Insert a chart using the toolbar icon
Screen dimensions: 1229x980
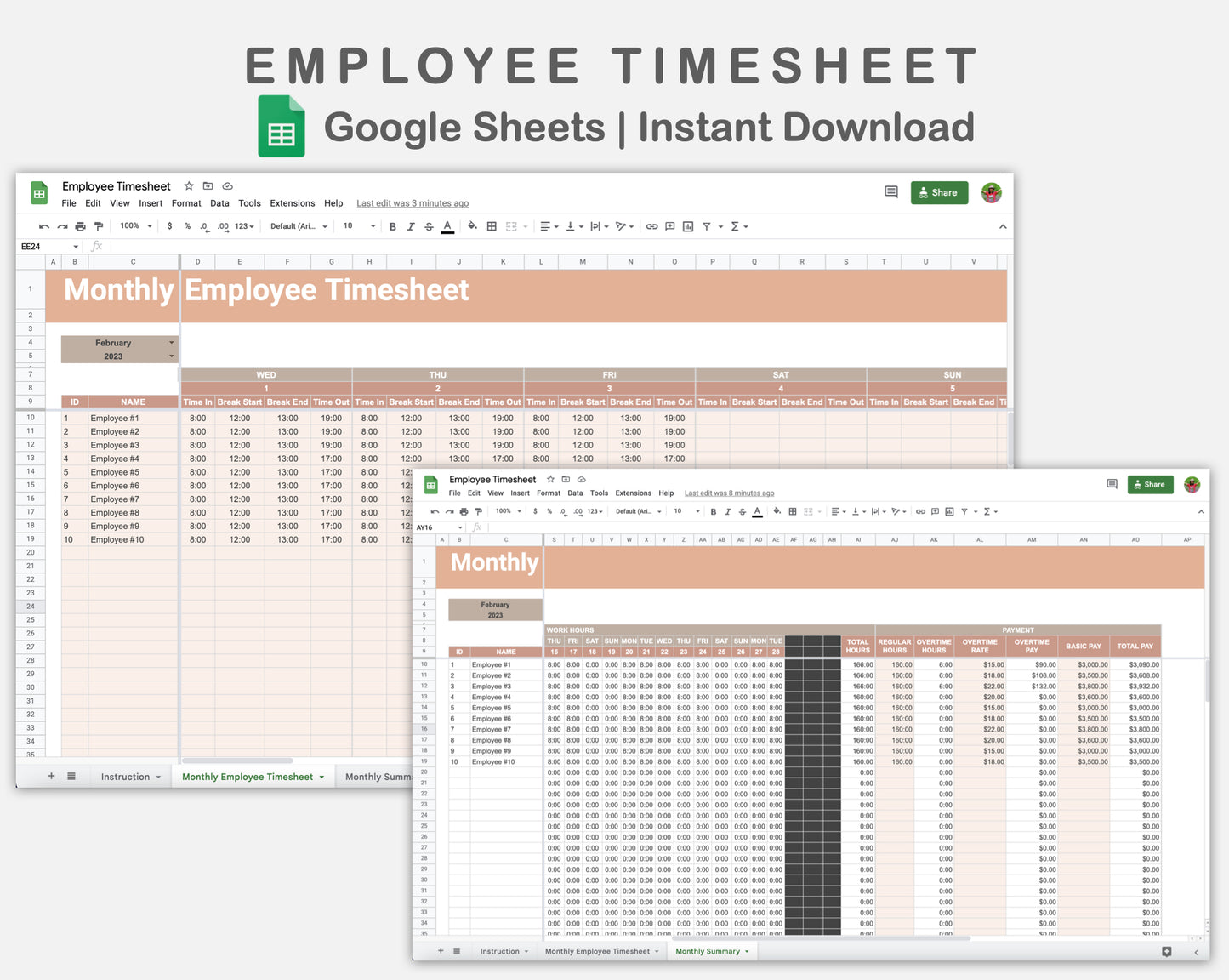point(688,225)
